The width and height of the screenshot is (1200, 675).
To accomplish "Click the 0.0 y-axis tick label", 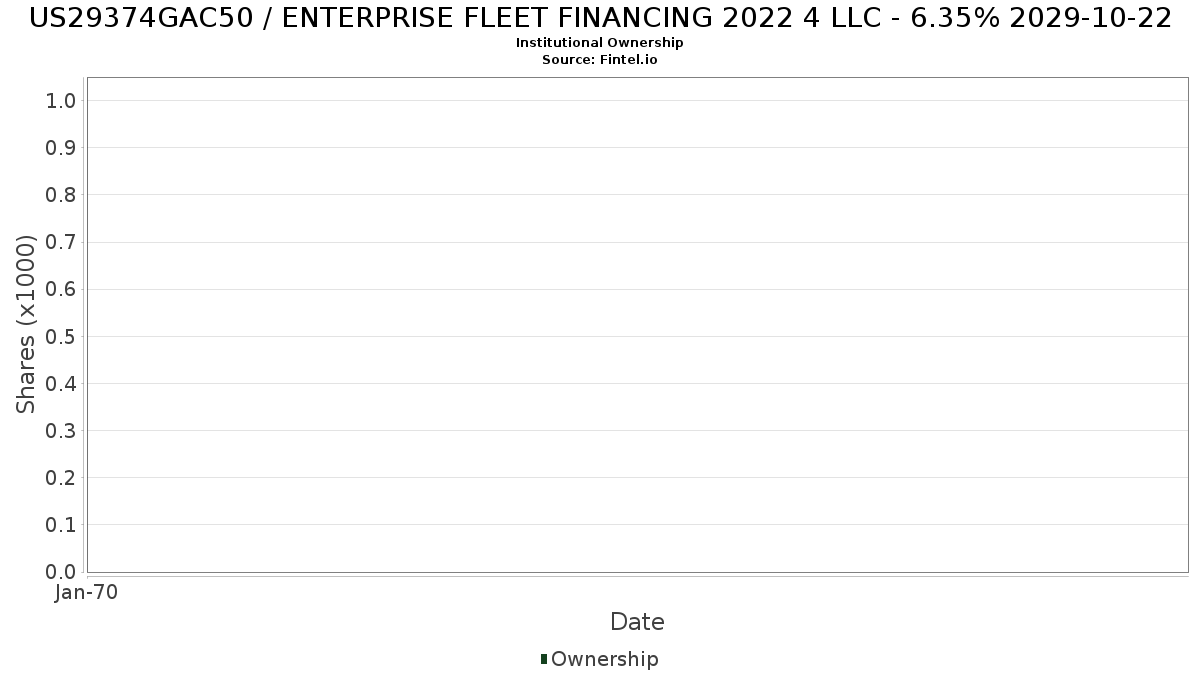I will pyautogui.click(x=61, y=572).
